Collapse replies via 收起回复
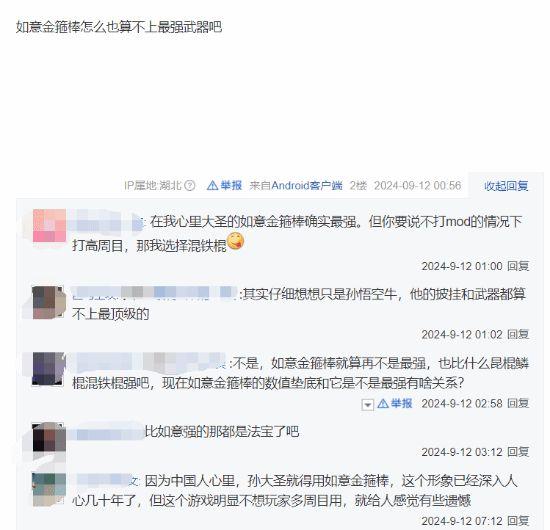Image resolution: width=550 pixels, height=530 pixels. 506,186
